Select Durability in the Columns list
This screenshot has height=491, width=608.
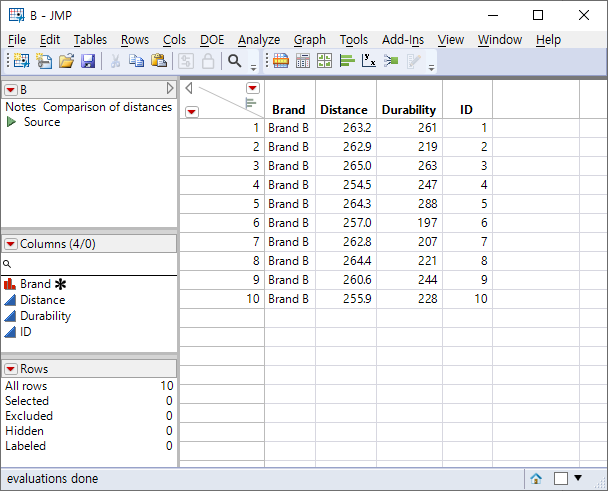click(45, 316)
